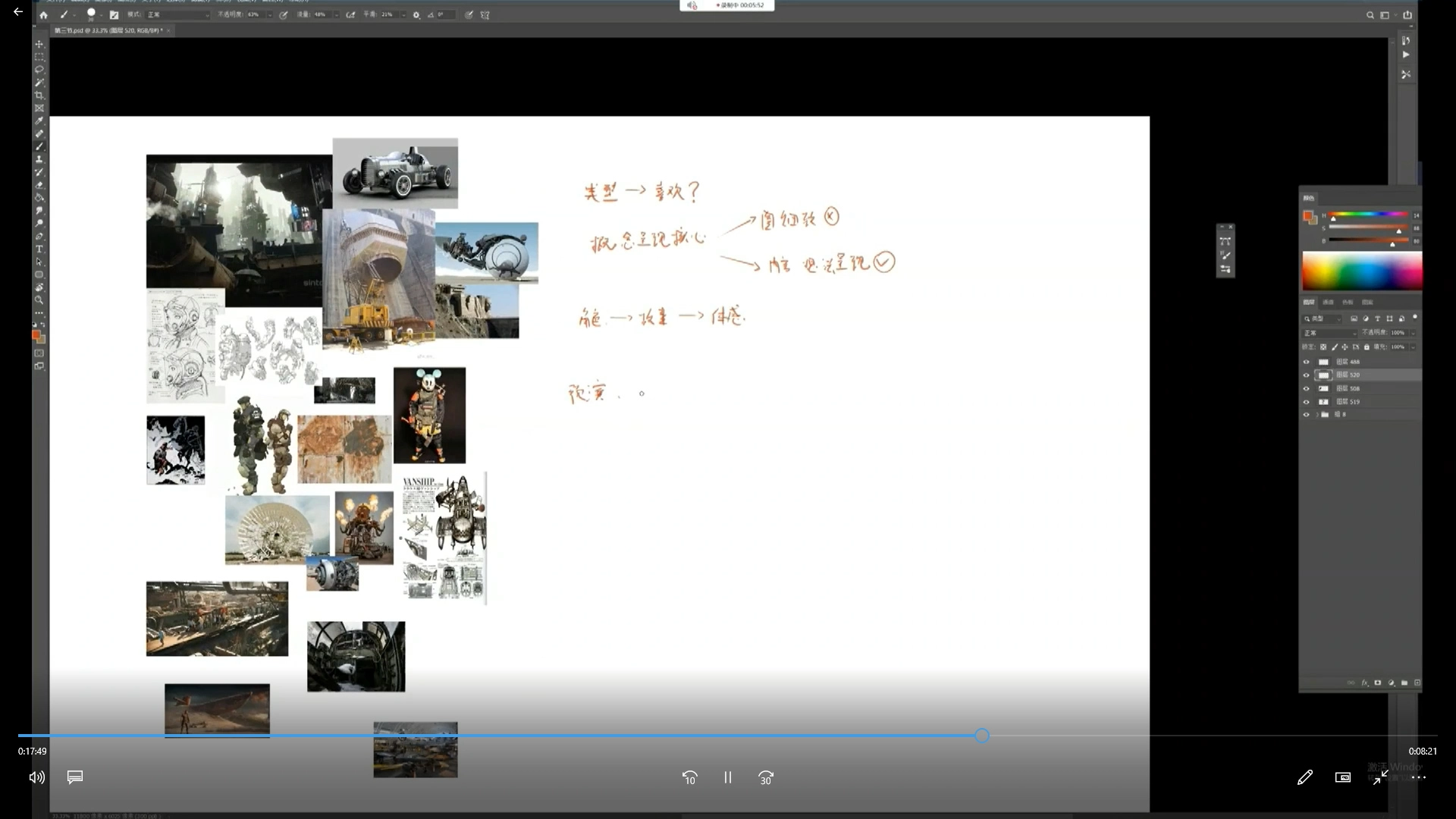Viewport: 1456px width, 819px height.
Task: Select the Move tool in toolbar
Action: point(39,44)
